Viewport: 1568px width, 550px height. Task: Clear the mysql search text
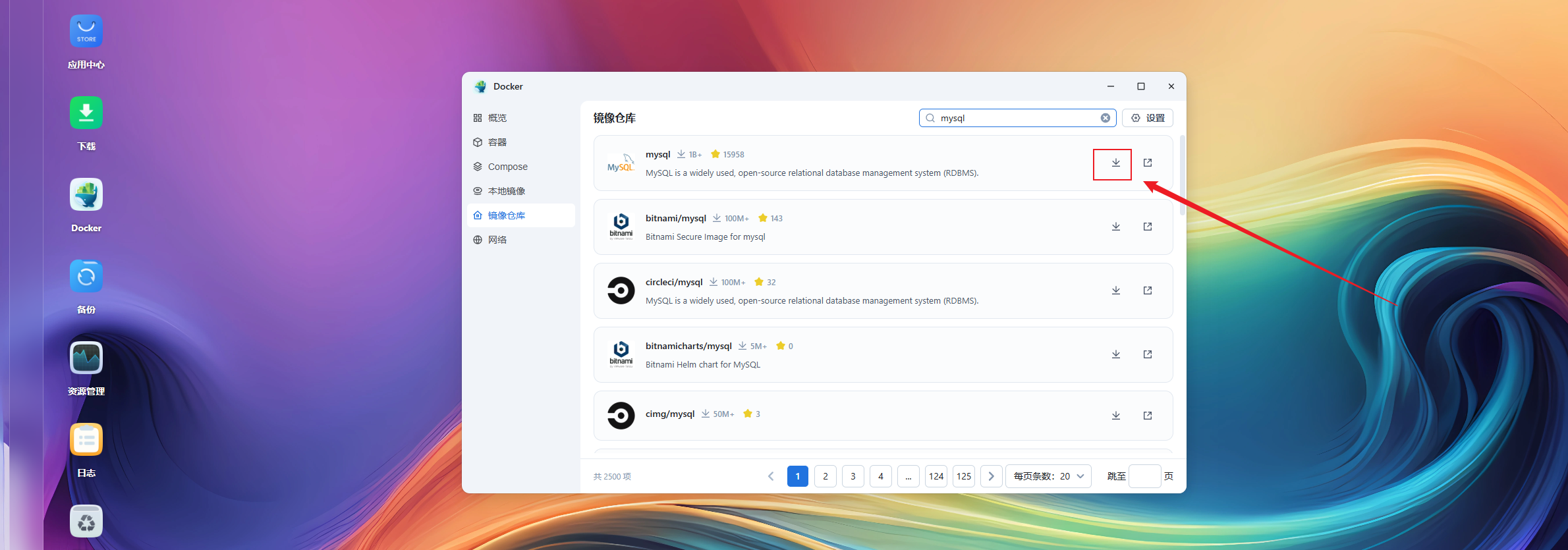coord(1106,118)
